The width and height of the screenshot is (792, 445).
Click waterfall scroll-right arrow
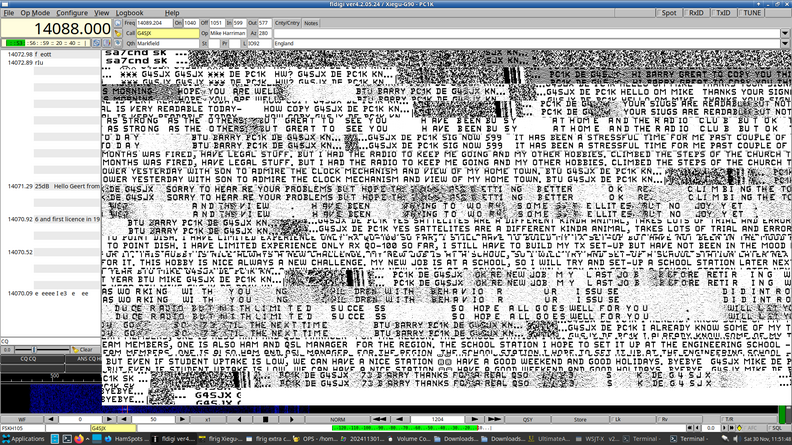pos(291,419)
